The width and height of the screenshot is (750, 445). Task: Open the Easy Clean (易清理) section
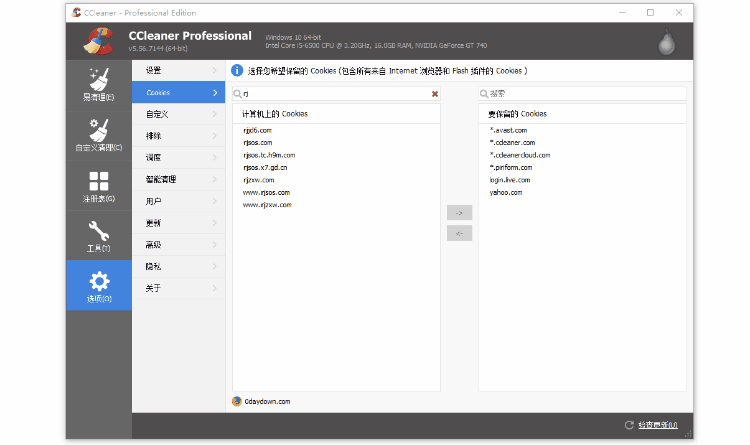99,85
